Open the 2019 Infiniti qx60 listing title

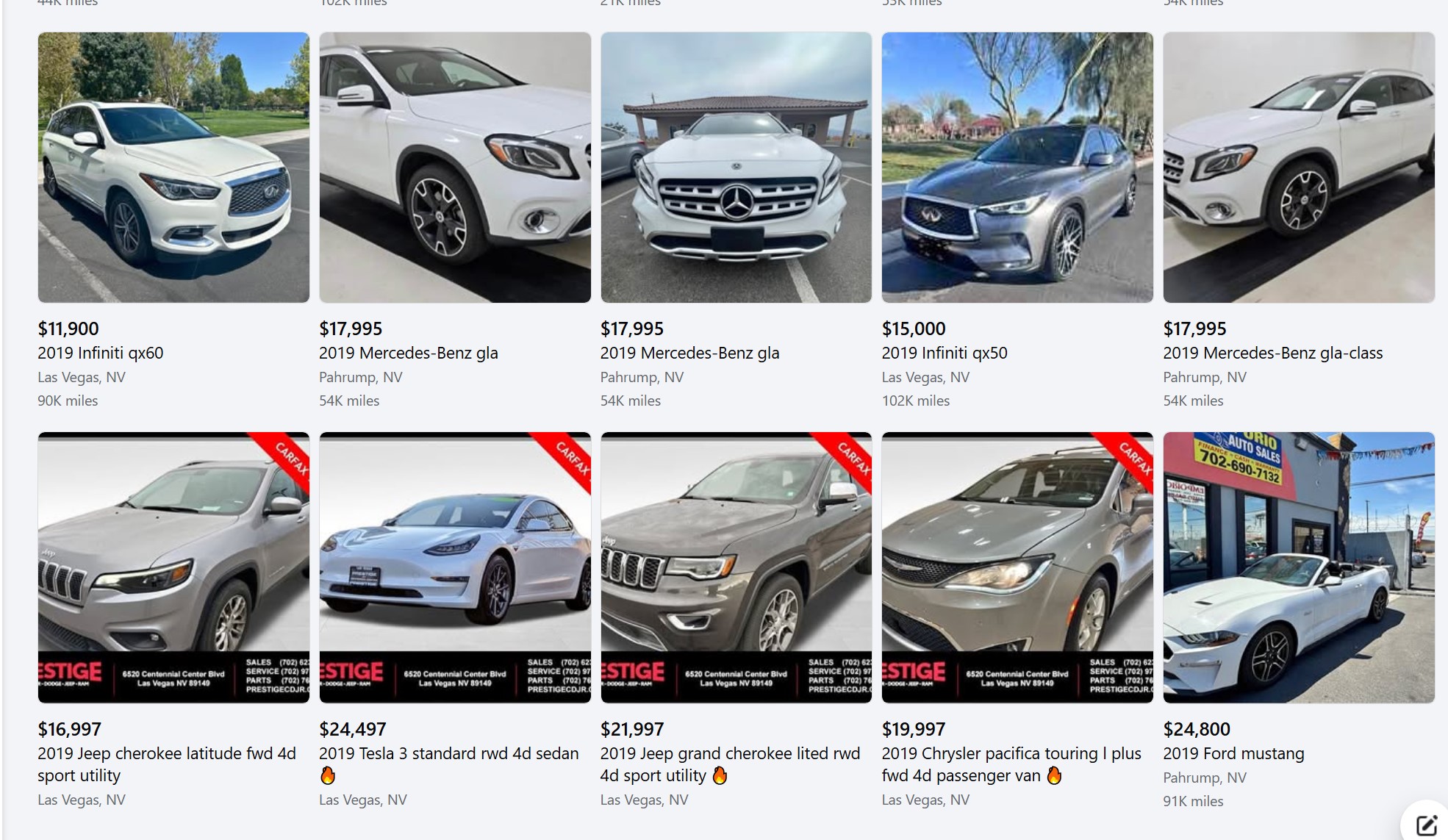tap(101, 353)
